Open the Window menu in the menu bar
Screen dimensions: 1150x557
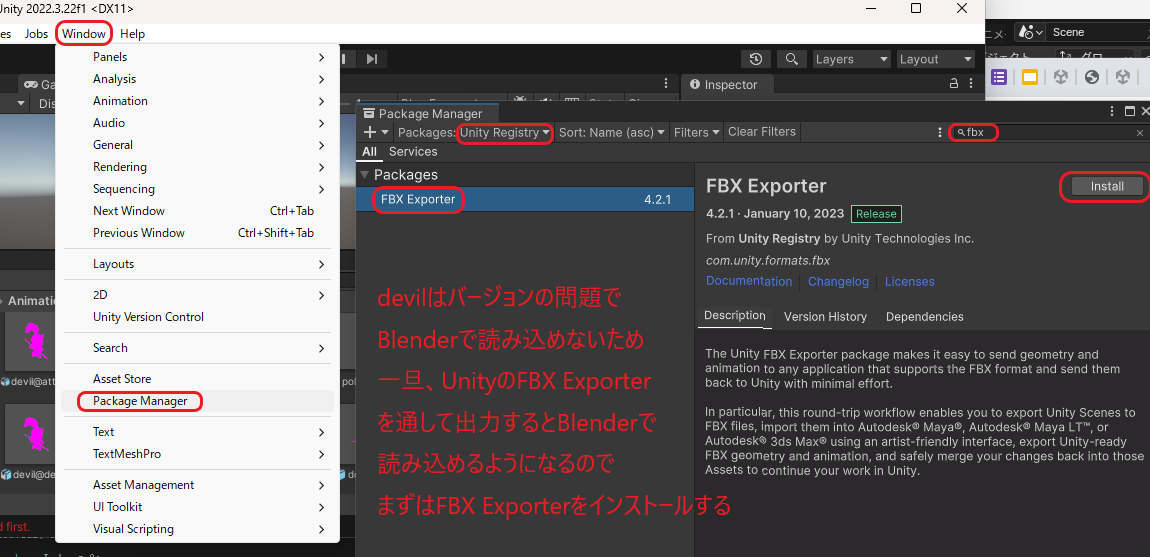tap(84, 34)
